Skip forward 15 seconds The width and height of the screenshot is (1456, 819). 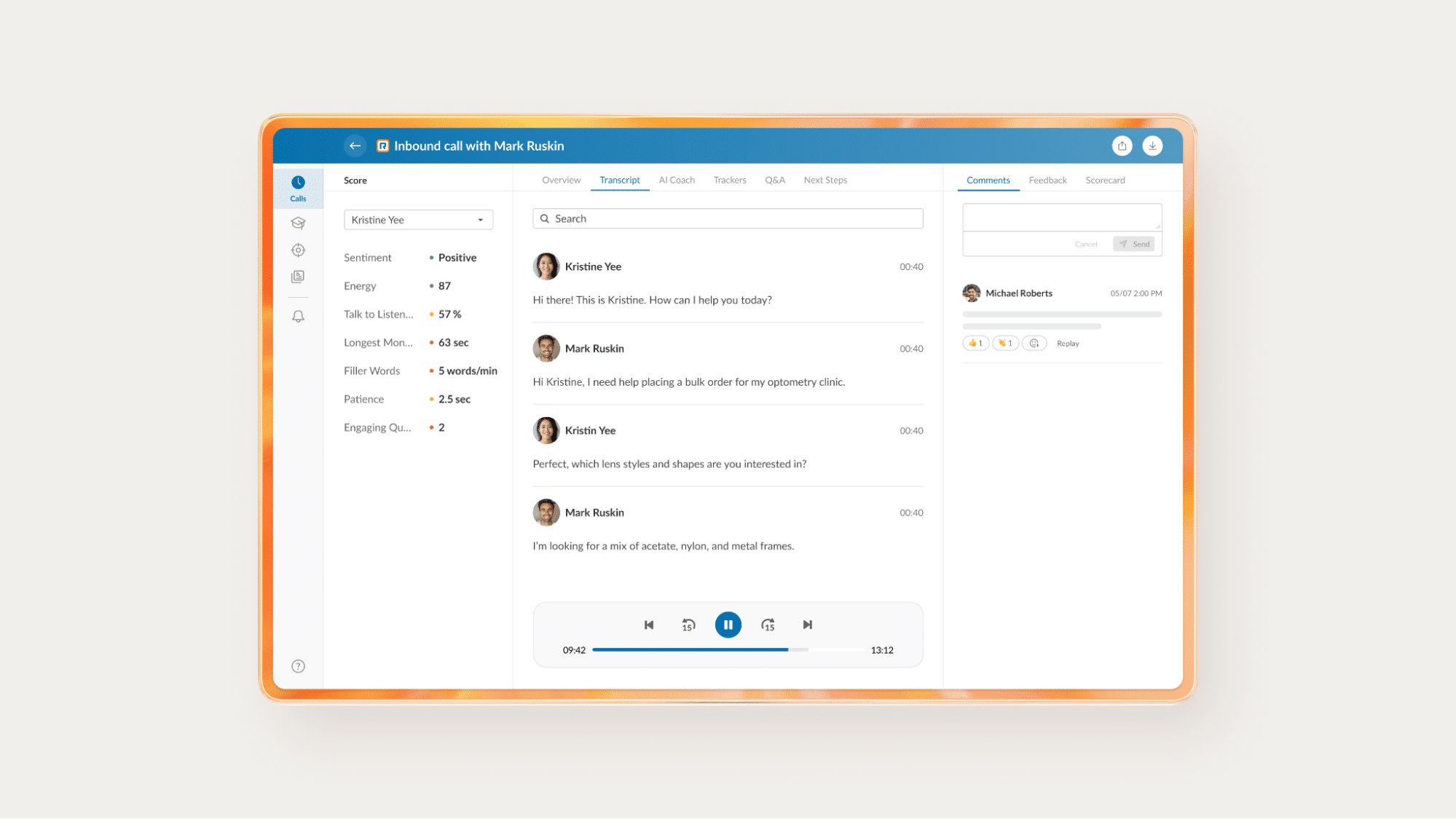[768, 625]
